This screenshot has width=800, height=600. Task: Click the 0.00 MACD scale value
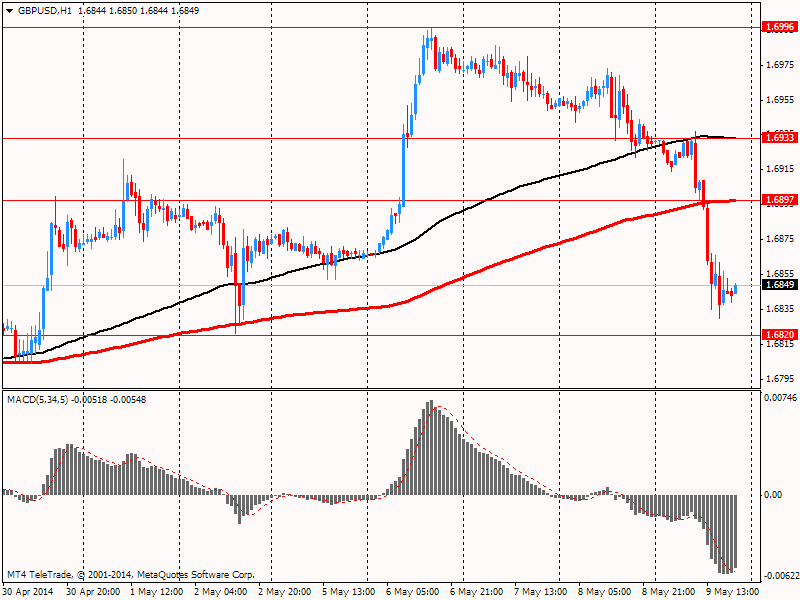pyautogui.click(x=773, y=494)
